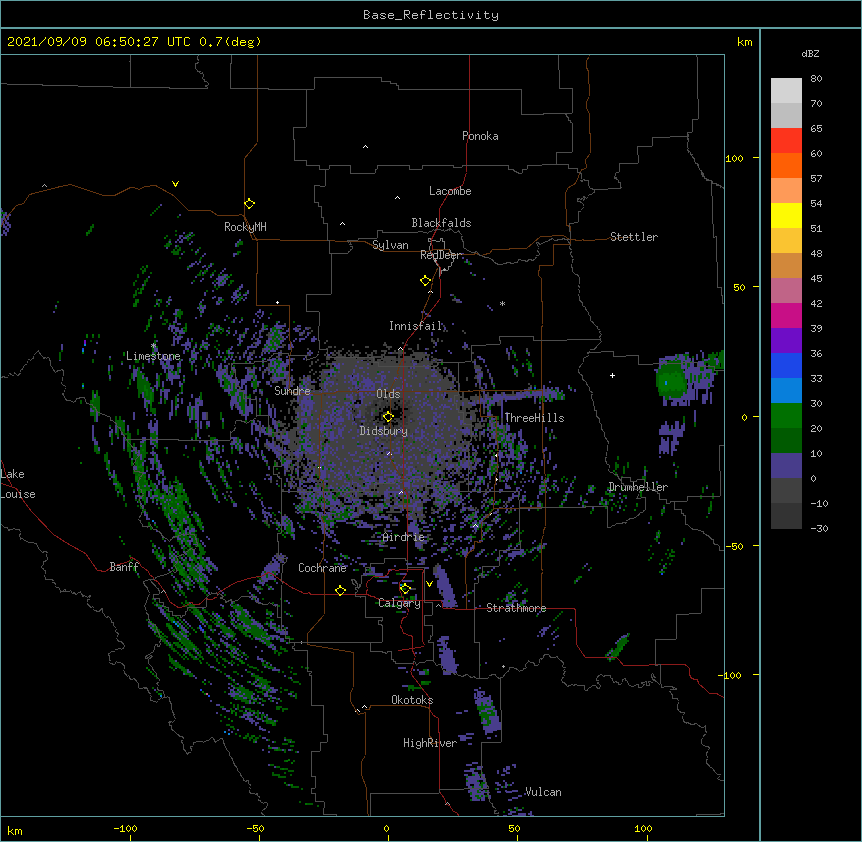Click the Calgary city label
Image resolution: width=862 pixels, height=842 pixels.
(x=399, y=603)
